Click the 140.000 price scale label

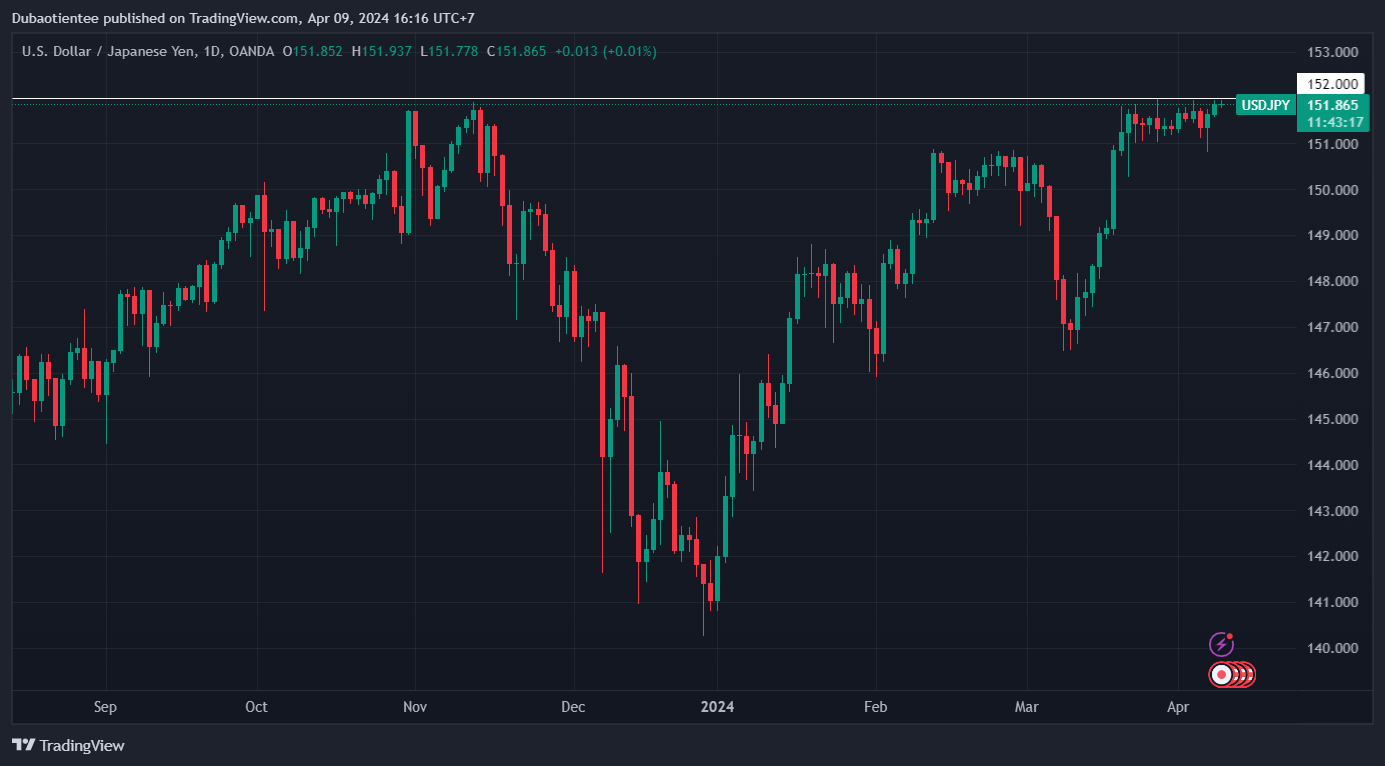[1333, 648]
